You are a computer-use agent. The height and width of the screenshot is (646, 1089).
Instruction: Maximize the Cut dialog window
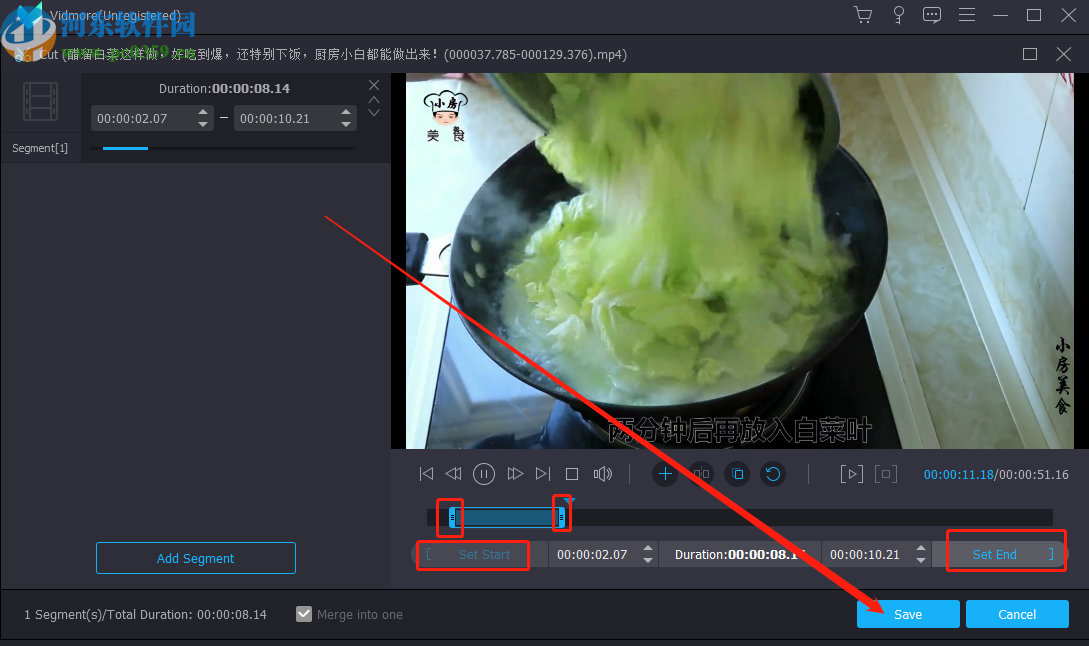click(1030, 54)
